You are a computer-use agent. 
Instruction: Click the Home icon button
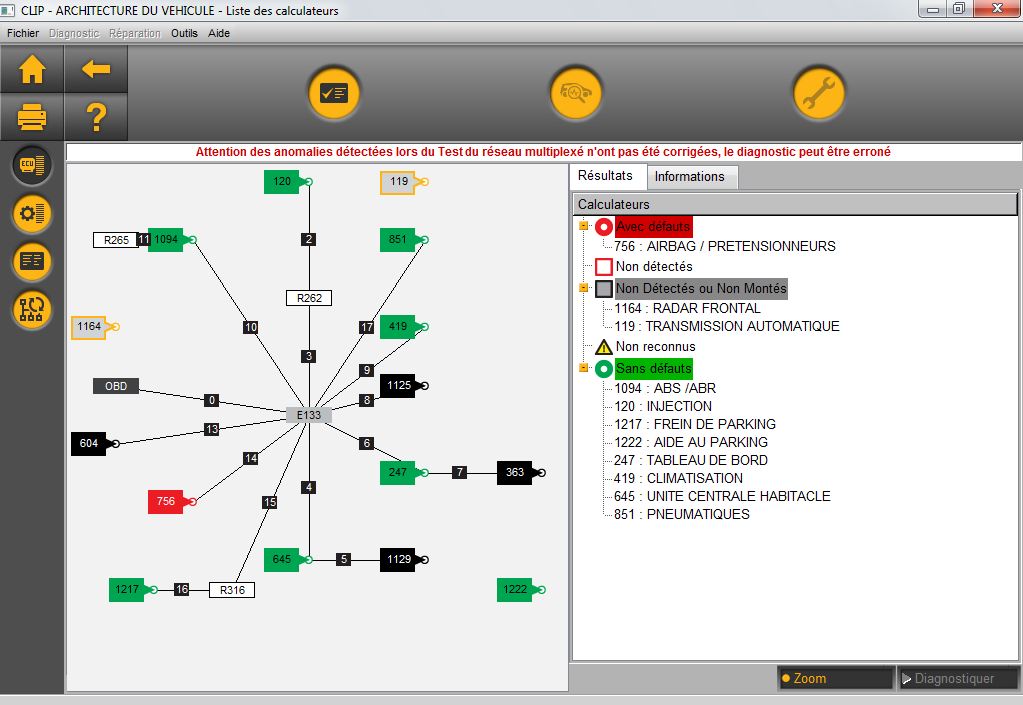[32, 70]
